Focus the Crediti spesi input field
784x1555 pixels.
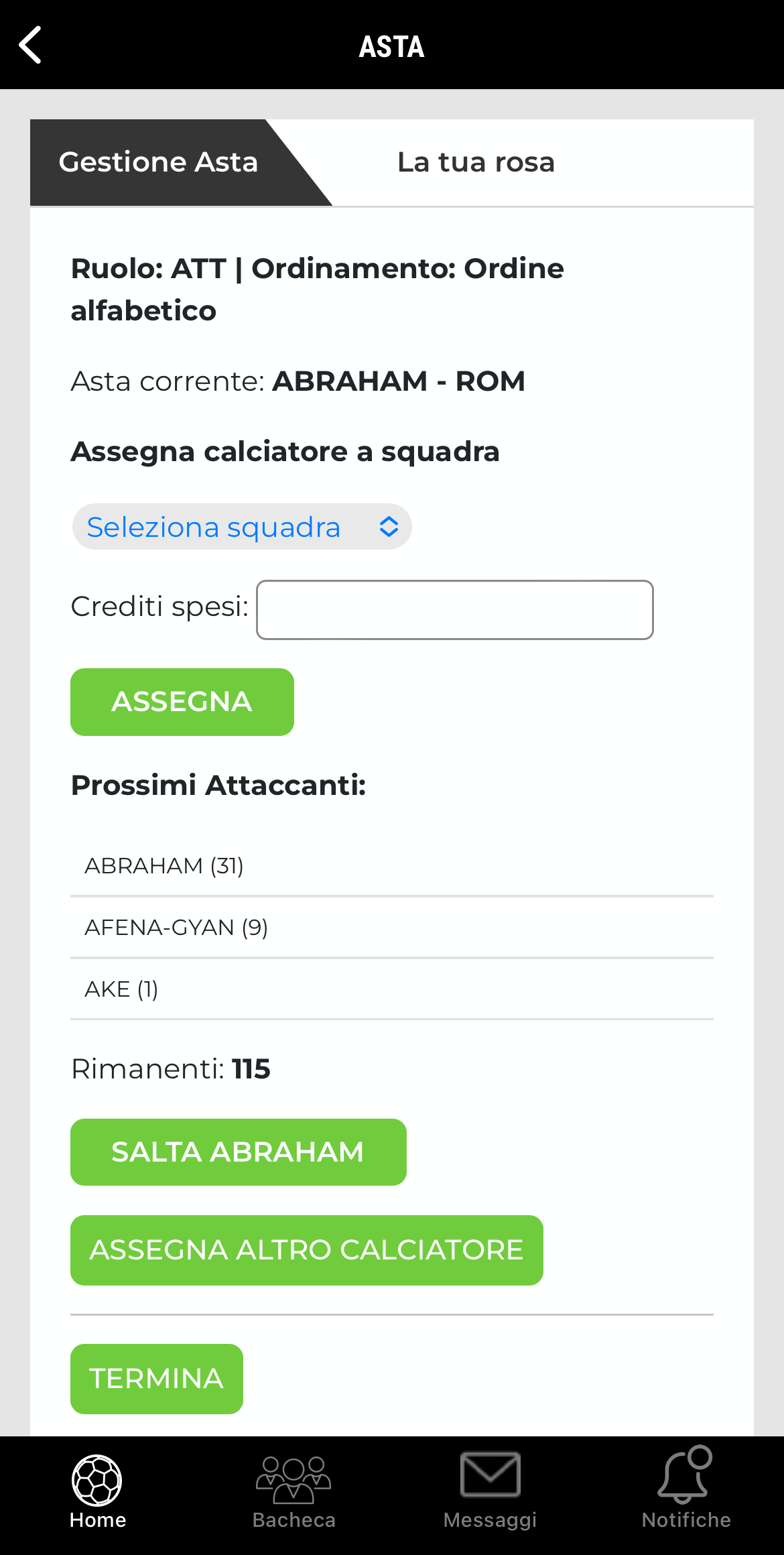tap(454, 610)
